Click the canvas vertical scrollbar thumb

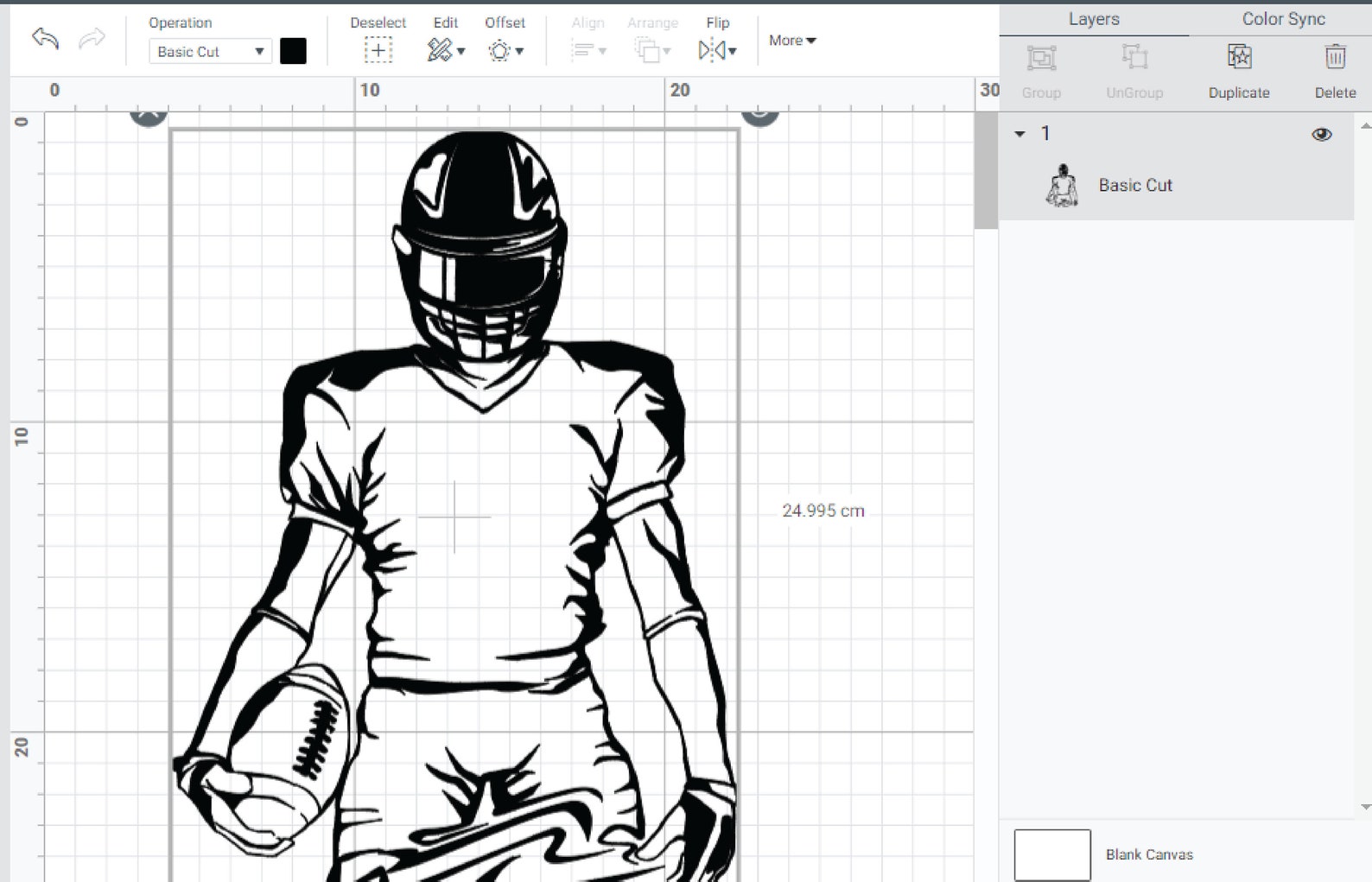coord(986,170)
